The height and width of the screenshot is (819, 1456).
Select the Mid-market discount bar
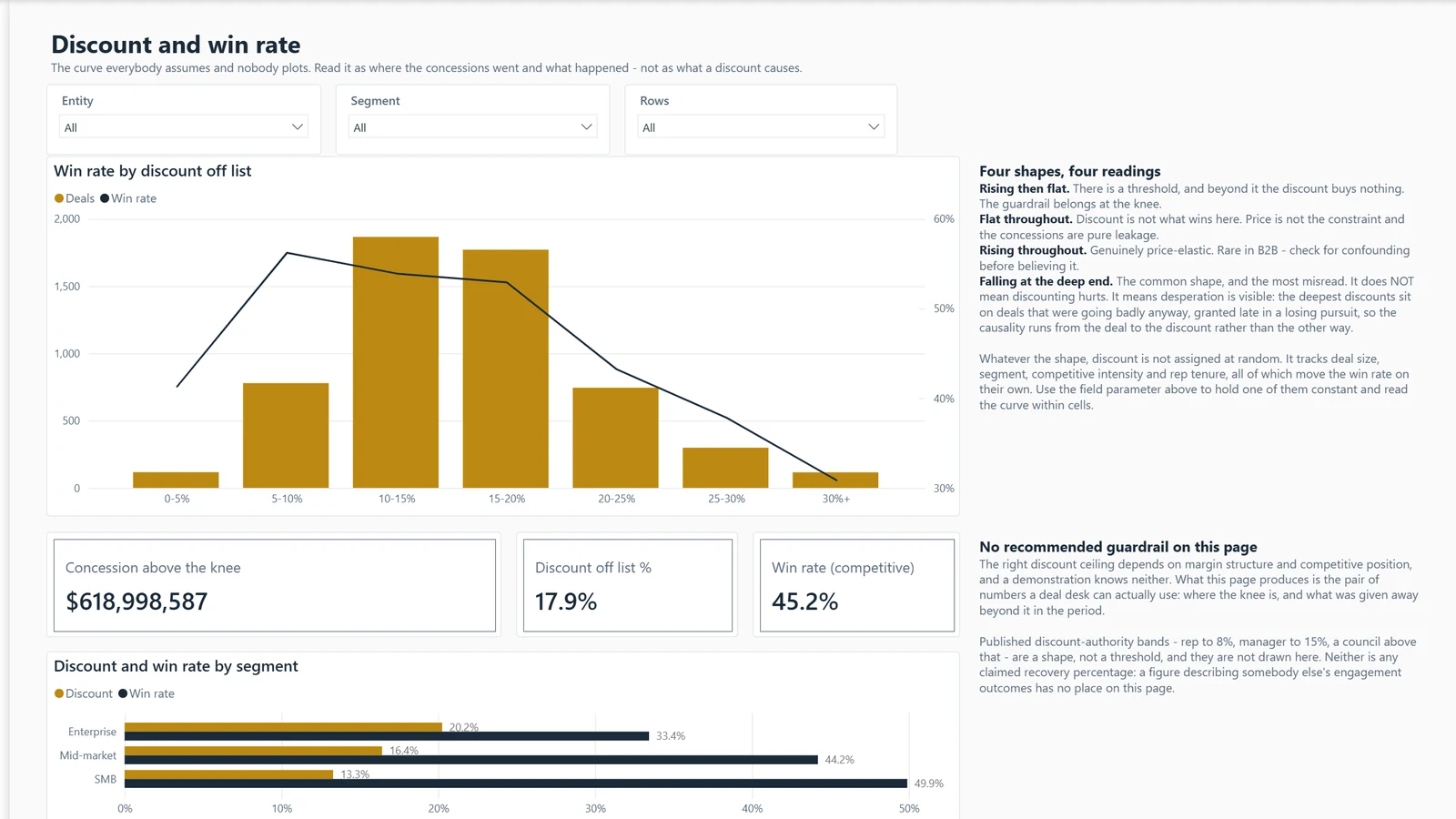point(253,751)
